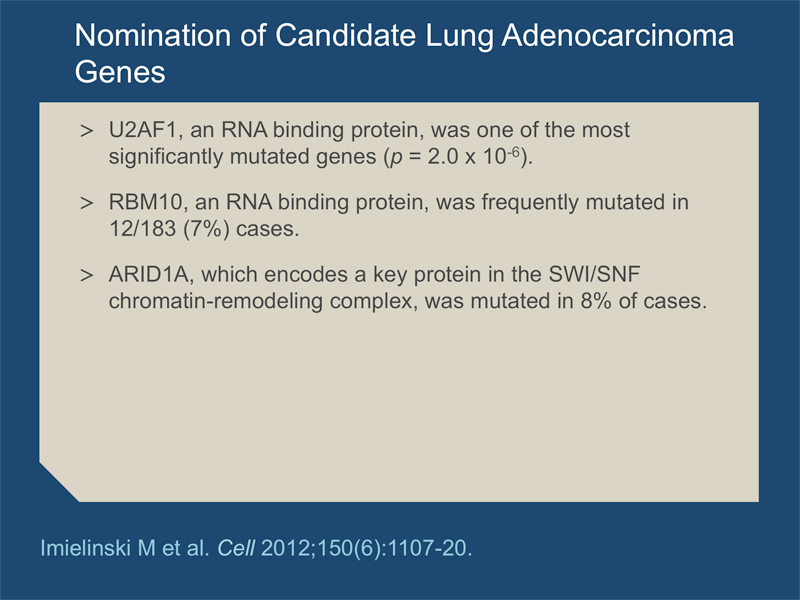Click the '12/183 (7%) cases' text
This screenshot has width=800, height=600.
tap(204, 229)
